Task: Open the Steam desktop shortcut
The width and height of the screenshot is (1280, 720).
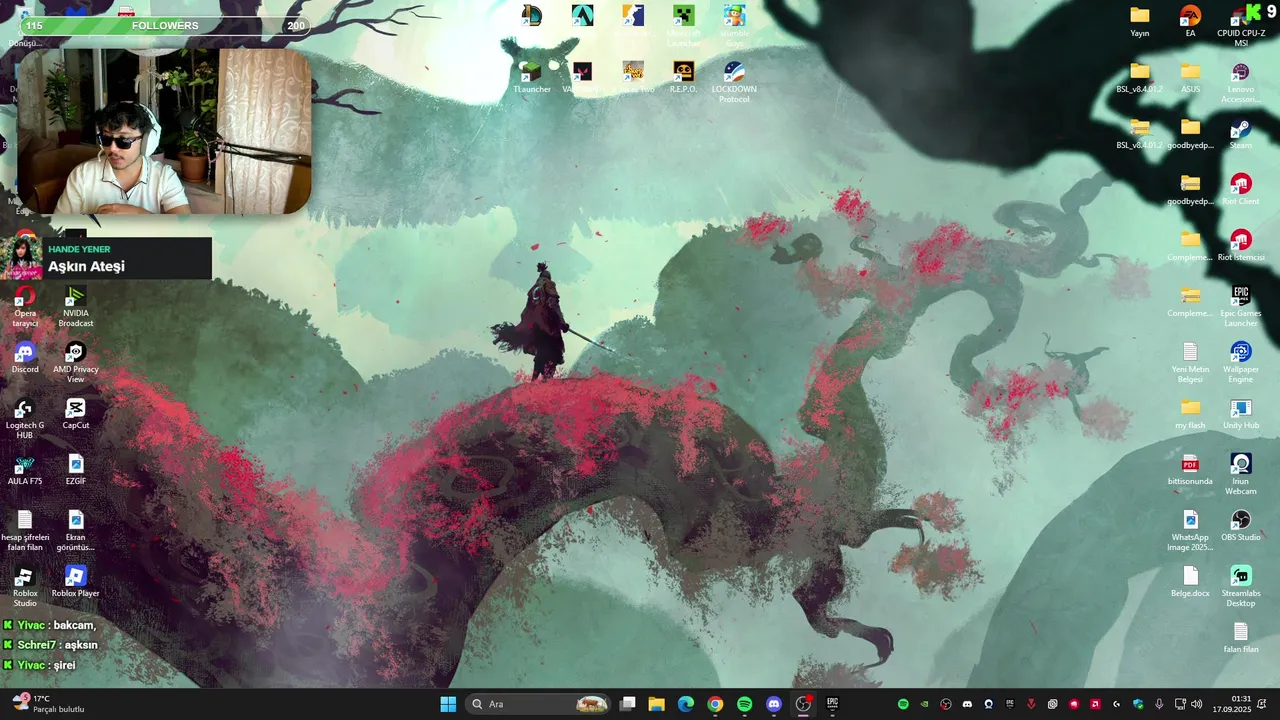Action: tap(1241, 133)
